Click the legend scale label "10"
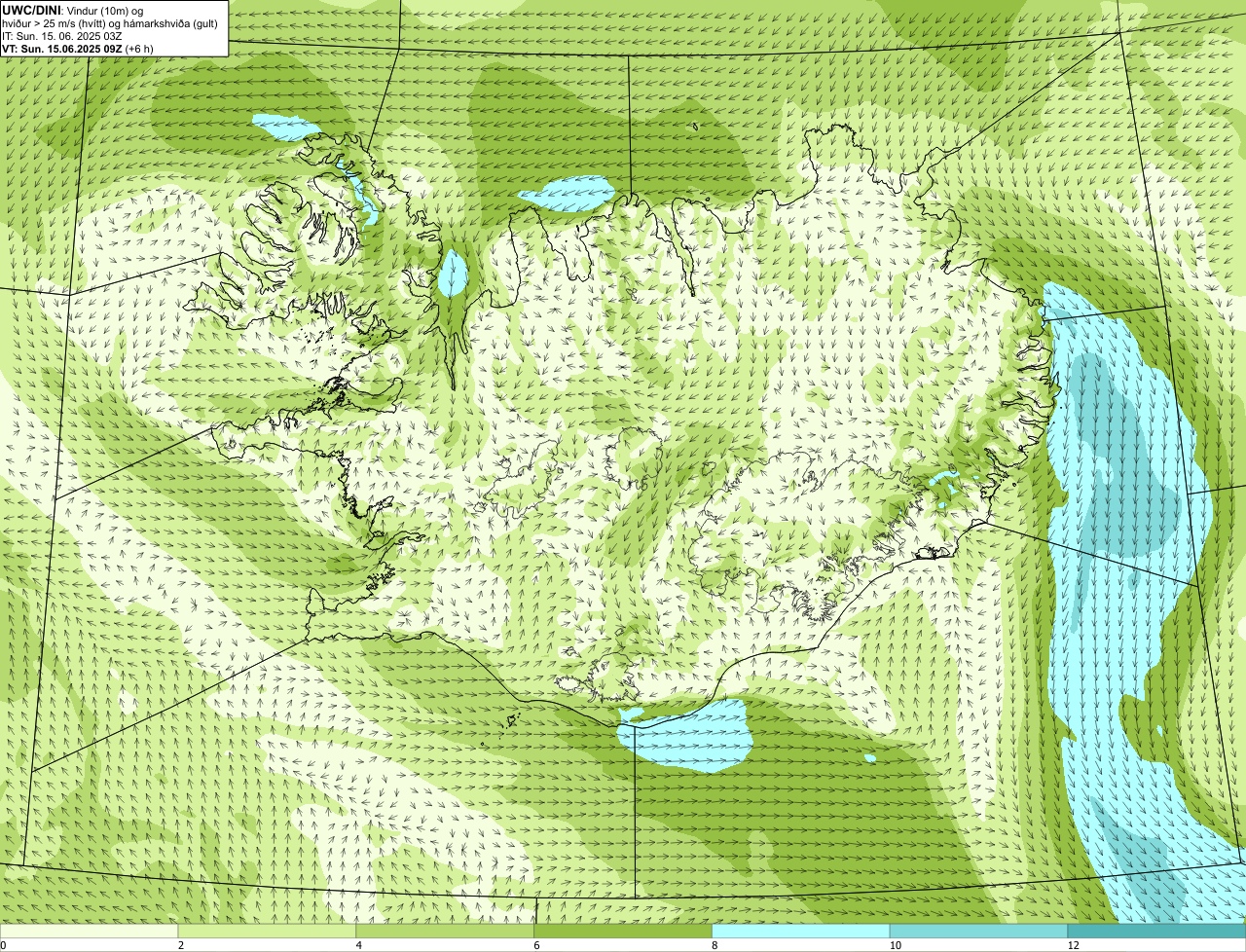The width and height of the screenshot is (1246, 952). (x=895, y=945)
